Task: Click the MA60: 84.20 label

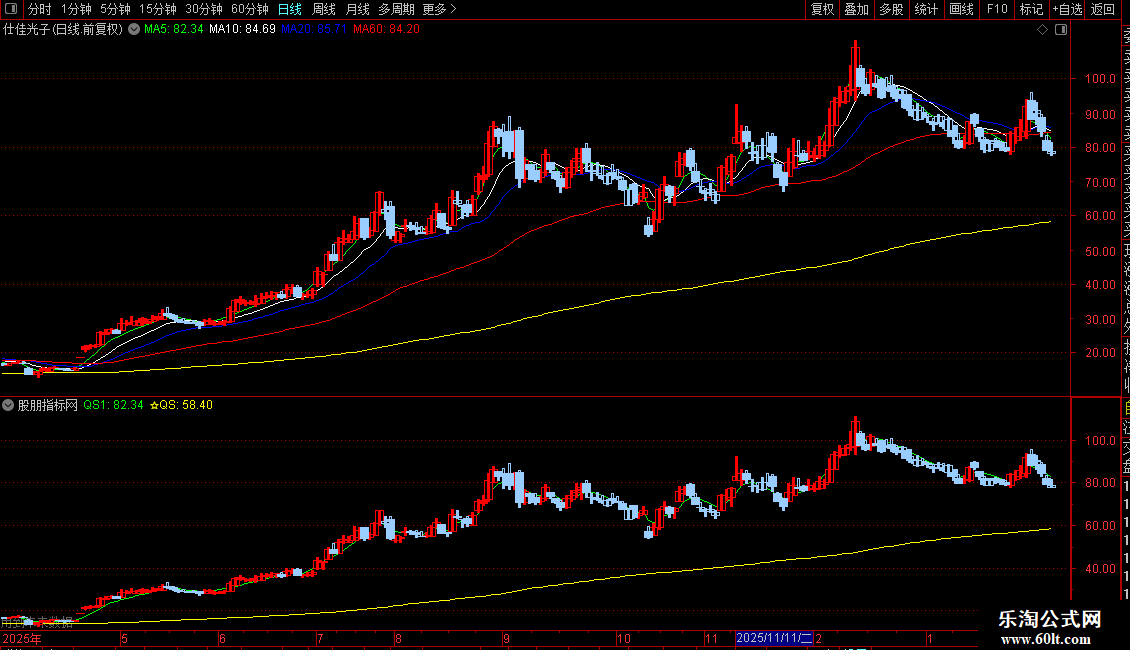Action: (x=386, y=30)
